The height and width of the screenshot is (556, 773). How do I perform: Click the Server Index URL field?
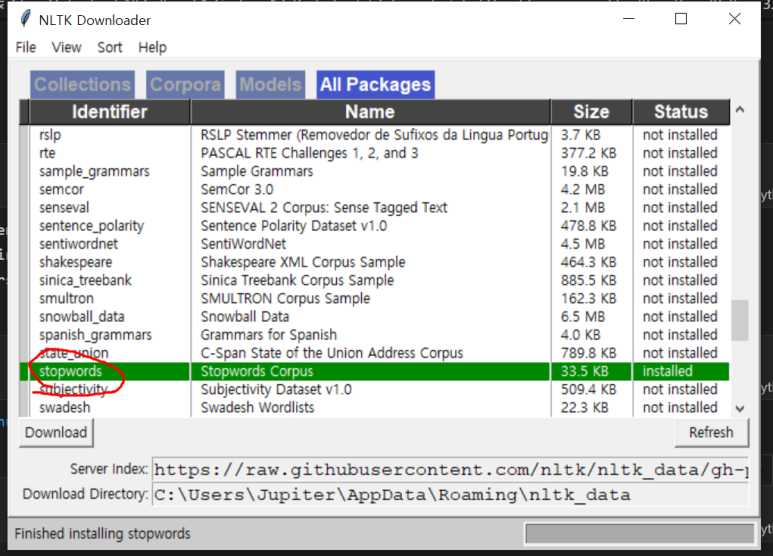(450, 470)
